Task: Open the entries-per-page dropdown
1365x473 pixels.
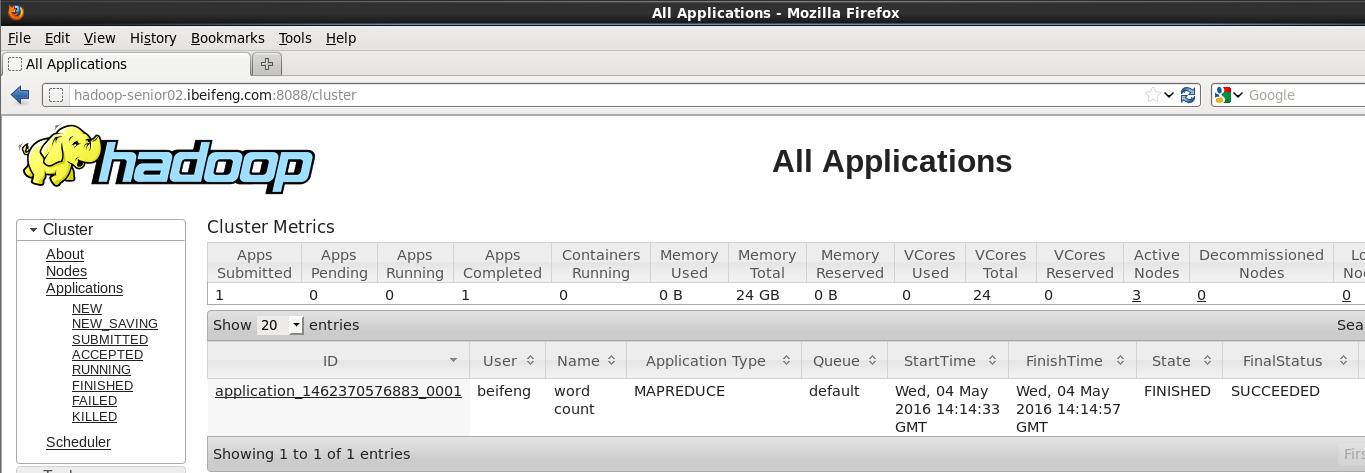Action: pyautogui.click(x=281, y=325)
